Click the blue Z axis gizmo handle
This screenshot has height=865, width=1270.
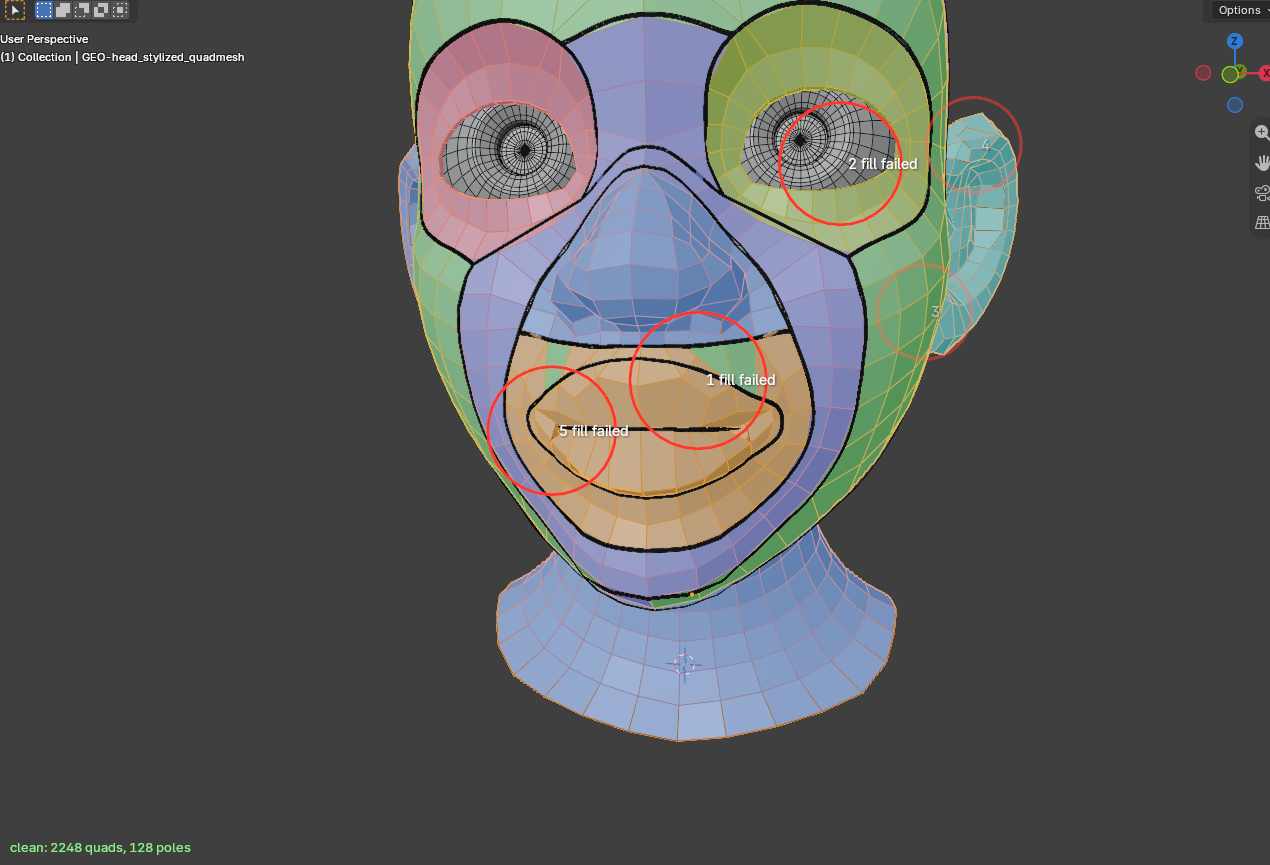(1235, 41)
